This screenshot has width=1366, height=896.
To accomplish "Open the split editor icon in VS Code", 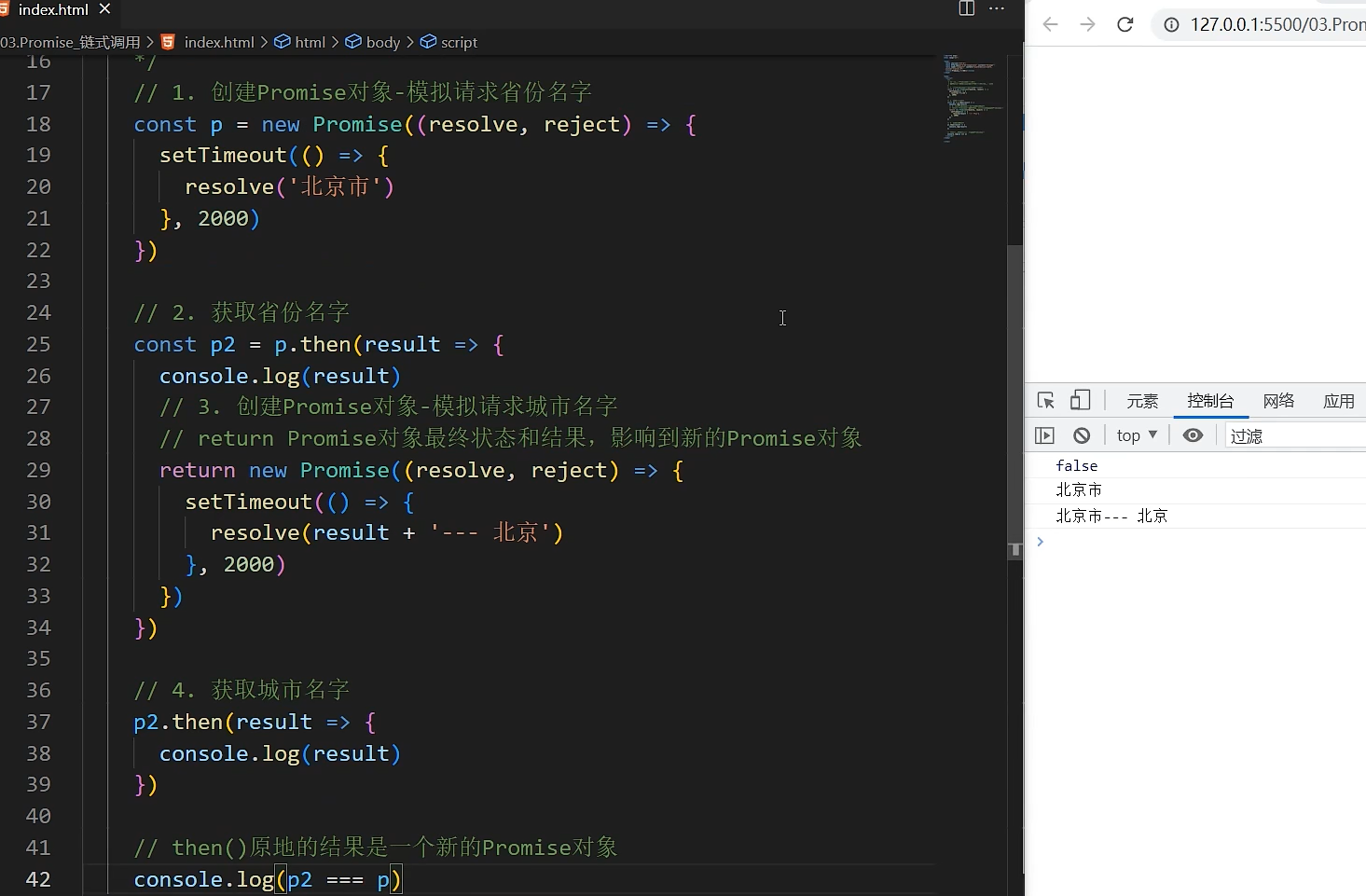I will click(x=966, y=9).
